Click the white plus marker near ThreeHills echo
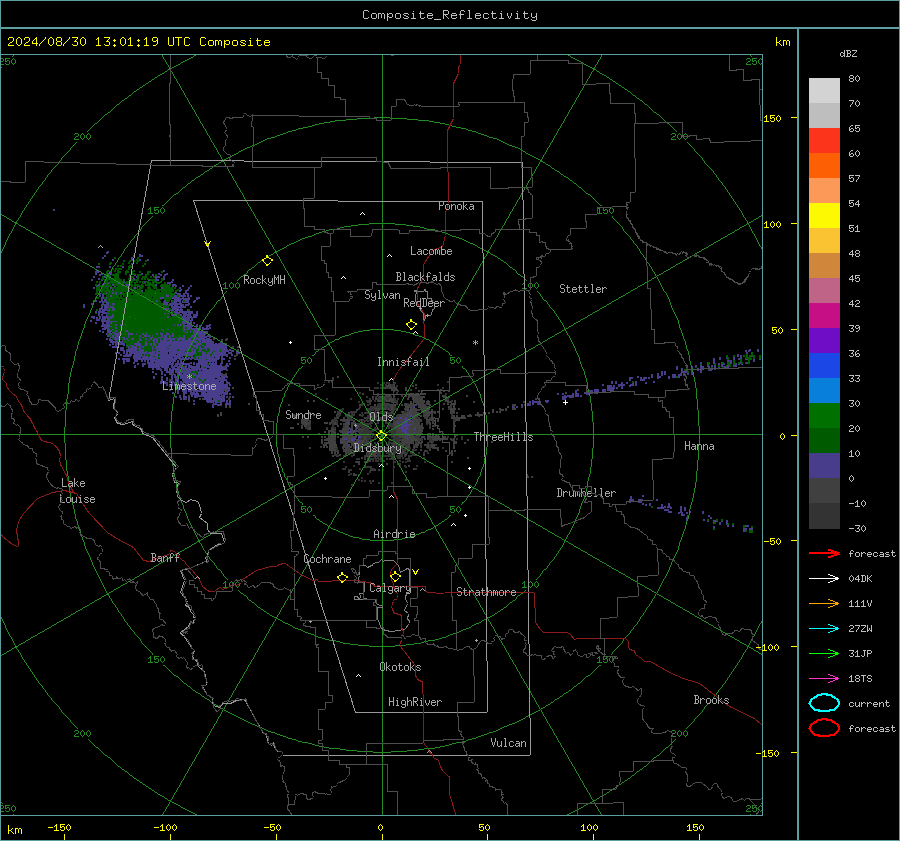Viewport: 900px width, 841px height. point(565,402)
